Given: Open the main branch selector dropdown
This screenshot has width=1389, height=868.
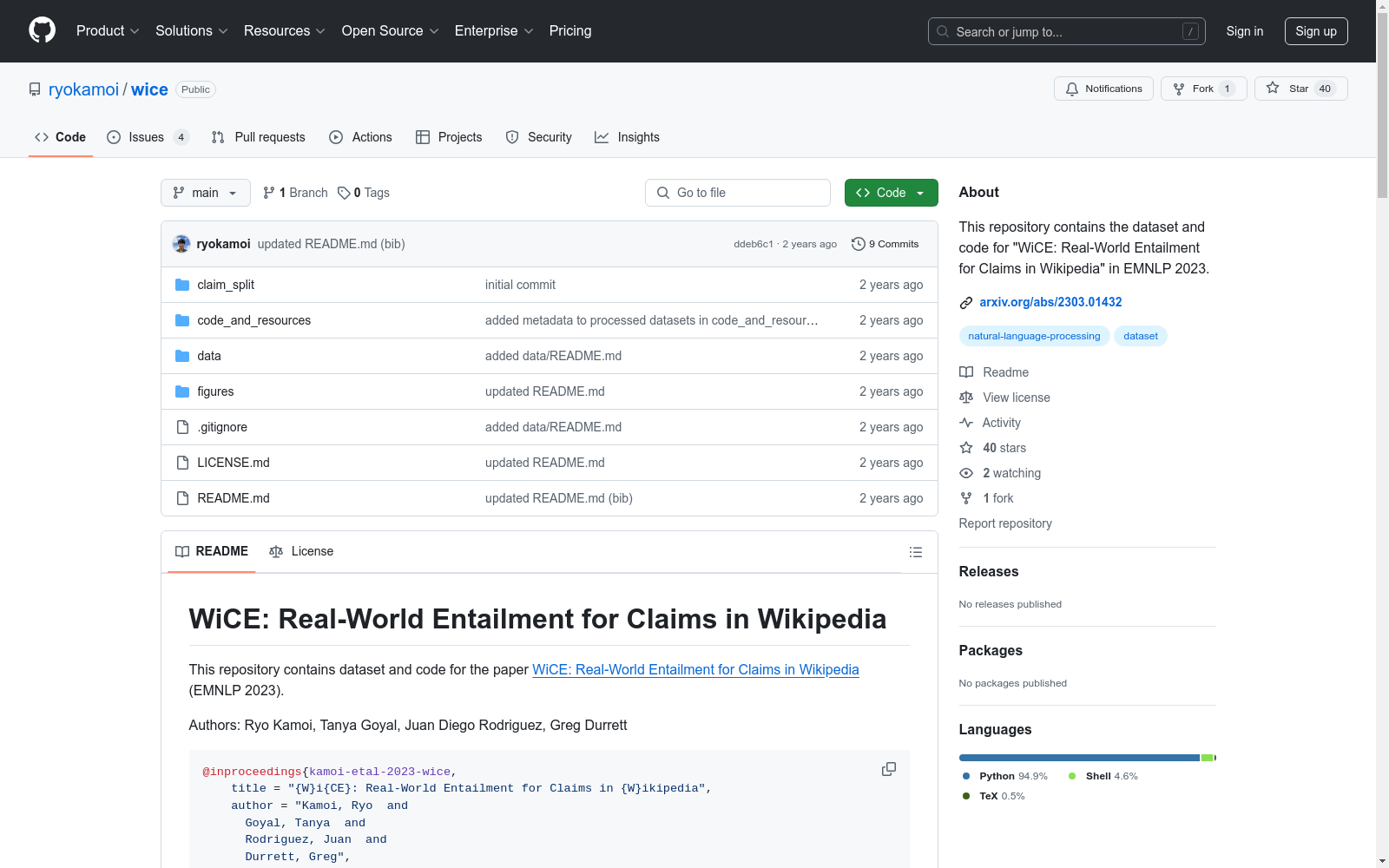Looking at the screenshot, I should (x=206, y=193).
